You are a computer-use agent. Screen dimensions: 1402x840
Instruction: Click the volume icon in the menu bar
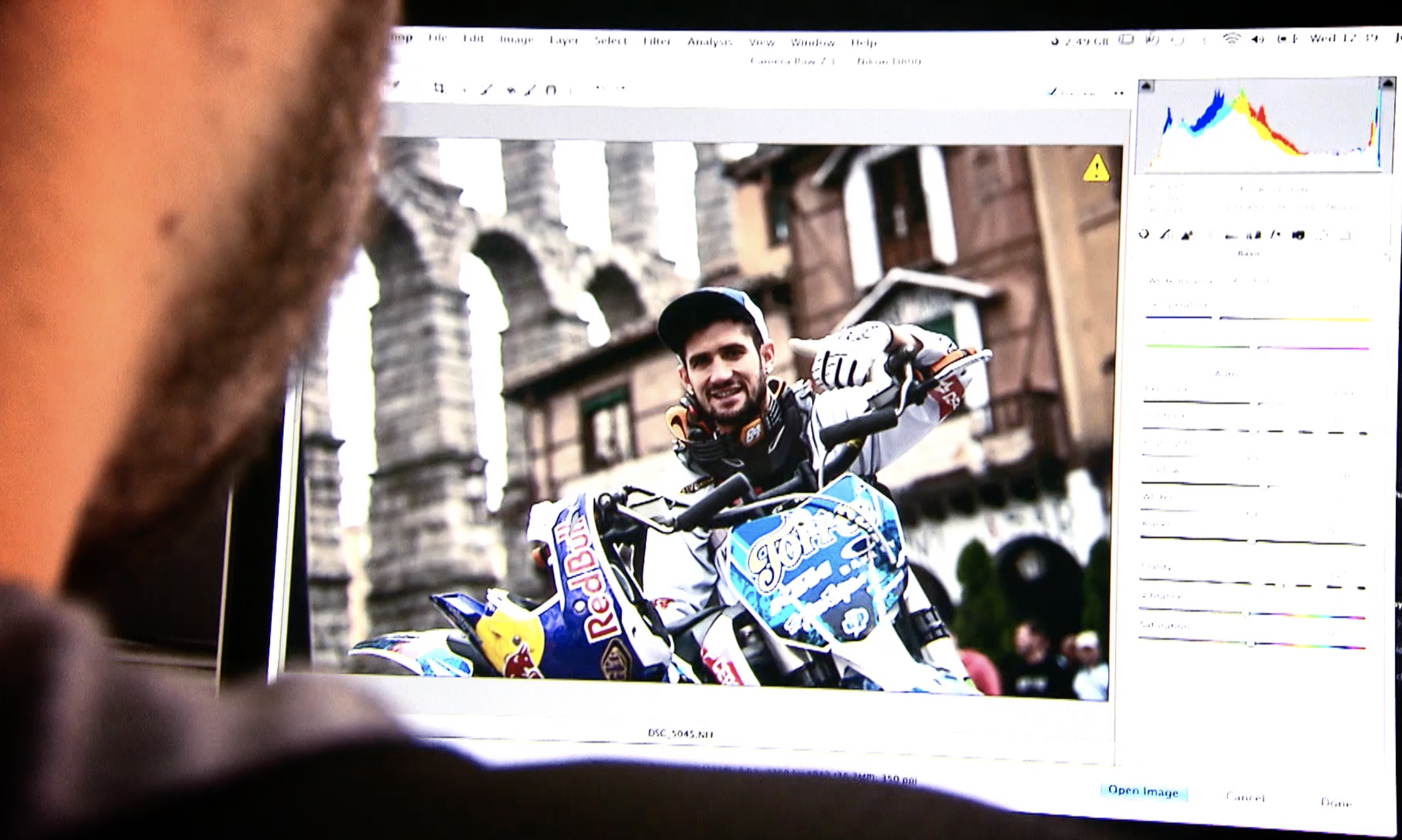(1257, 39)
